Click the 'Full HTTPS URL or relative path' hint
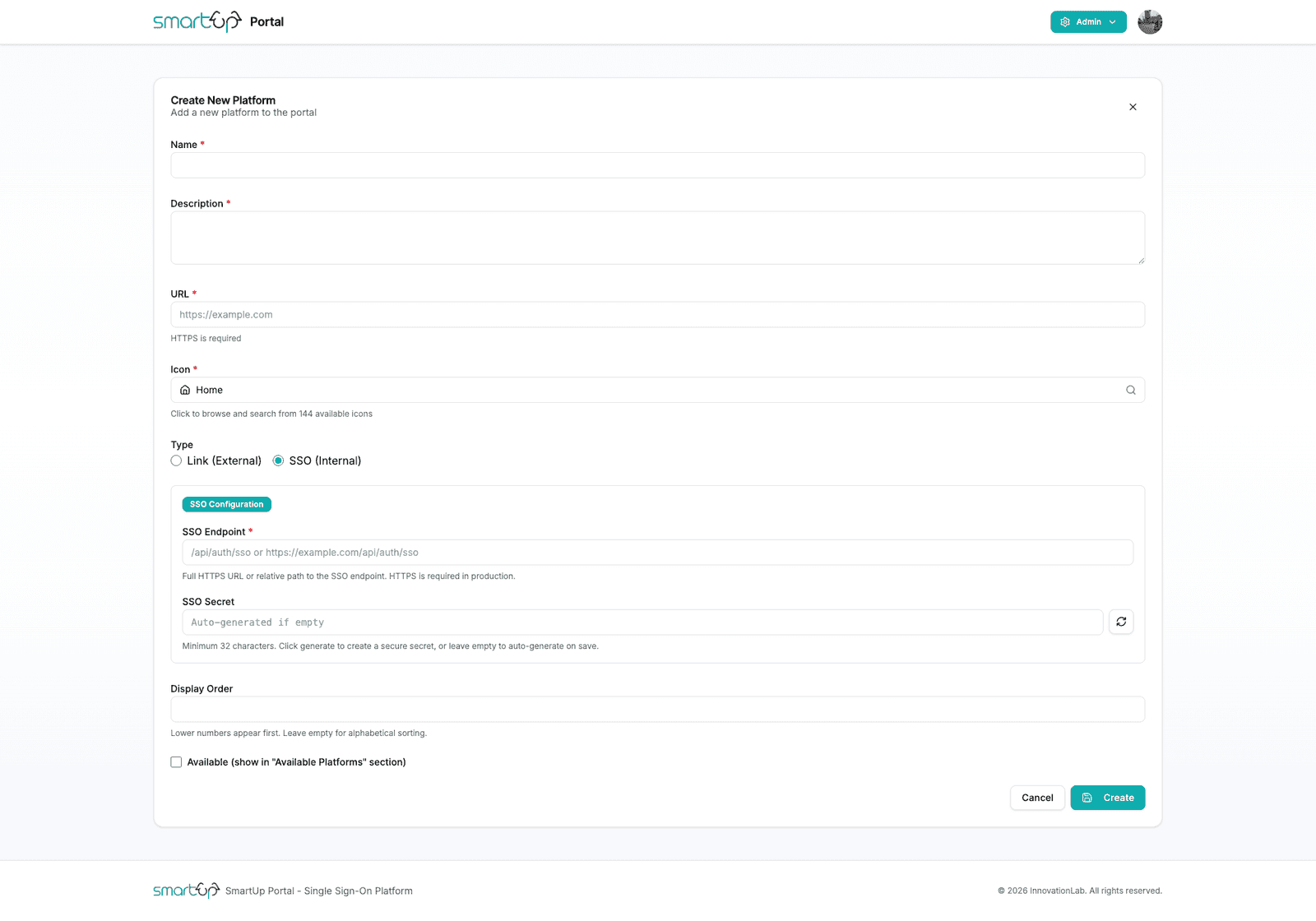 pos(349,576)
